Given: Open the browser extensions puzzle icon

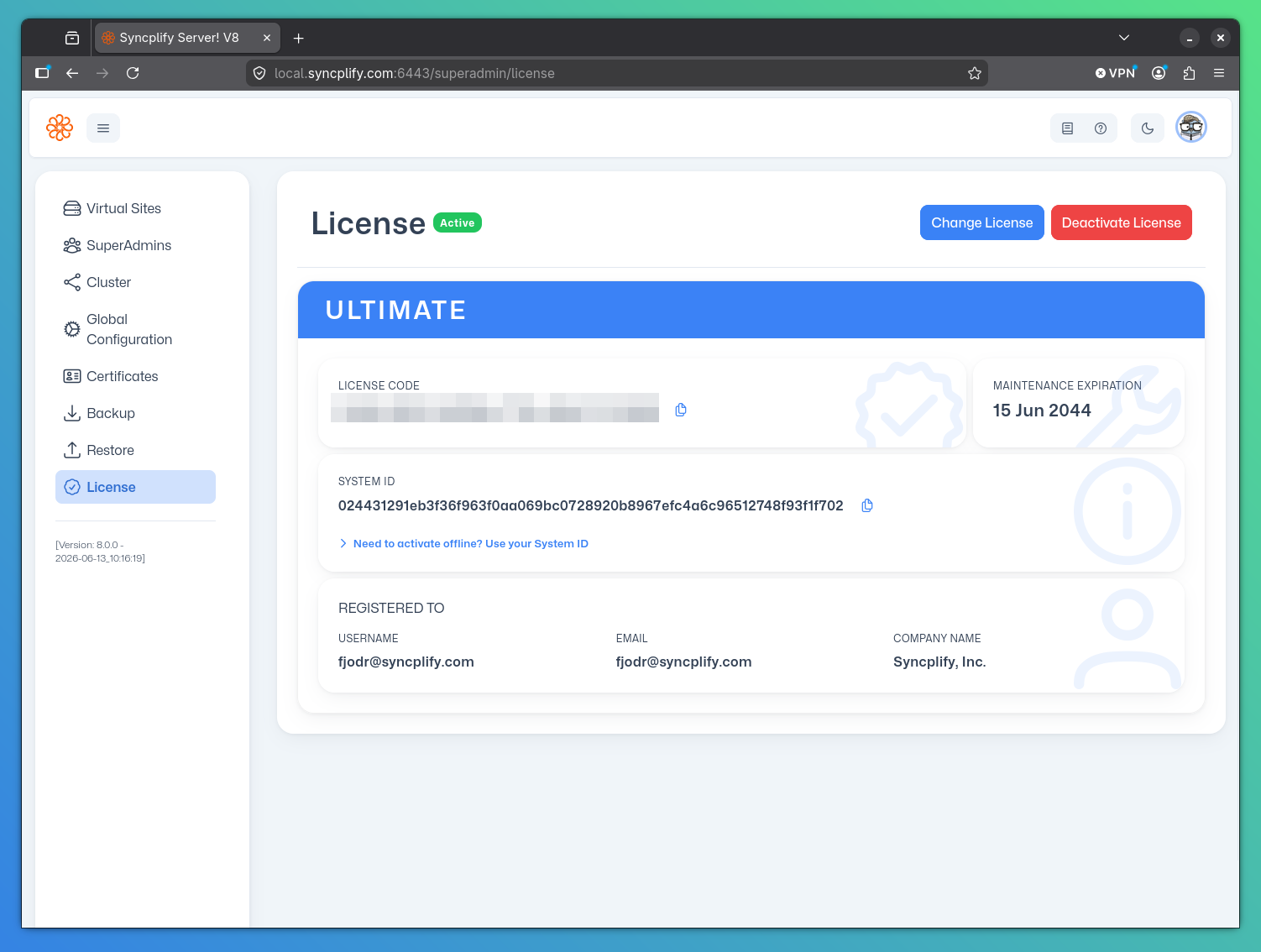Looking at the screenshot, I should click(1189, 73).
